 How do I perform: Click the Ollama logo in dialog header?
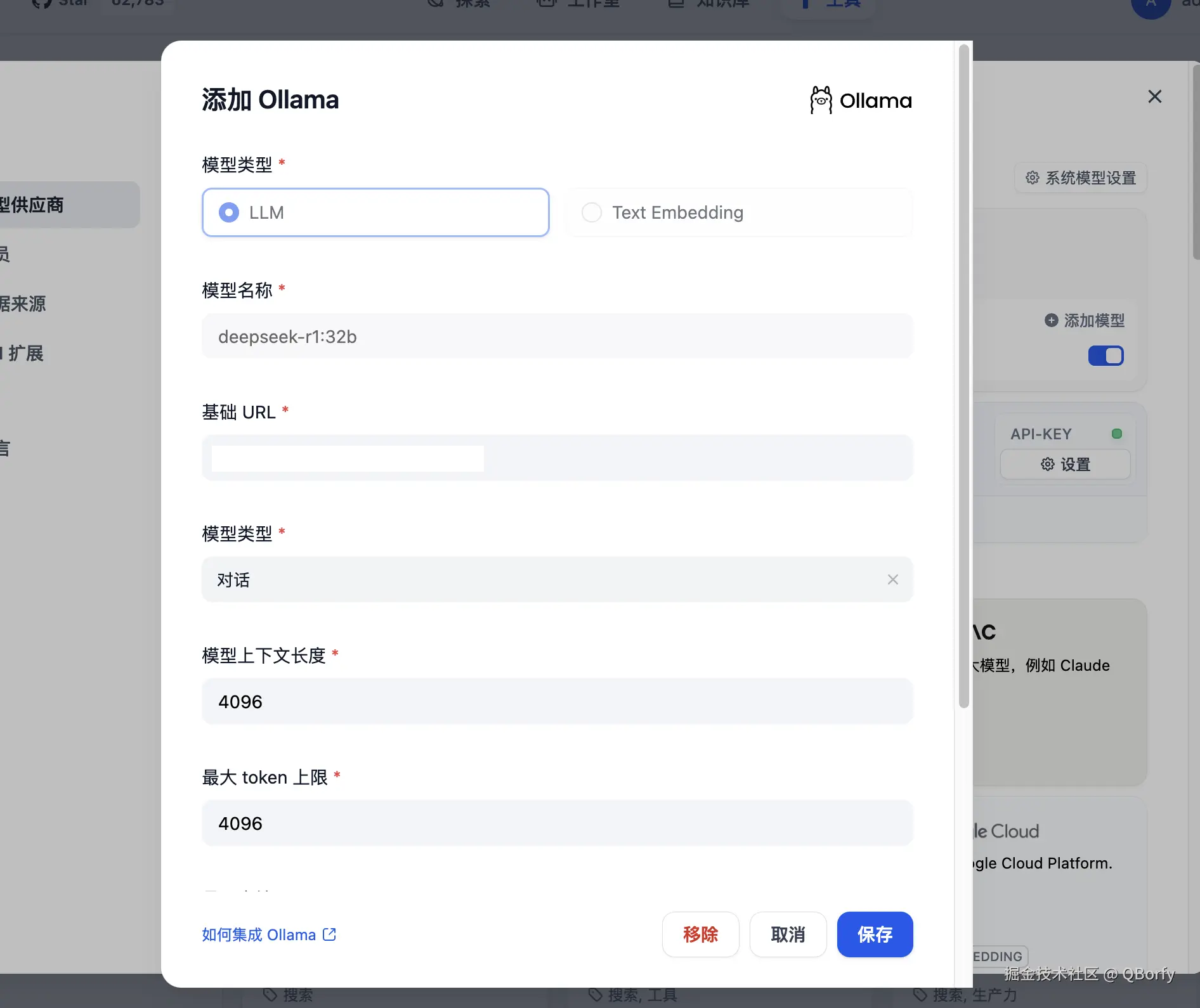[861, 100]
